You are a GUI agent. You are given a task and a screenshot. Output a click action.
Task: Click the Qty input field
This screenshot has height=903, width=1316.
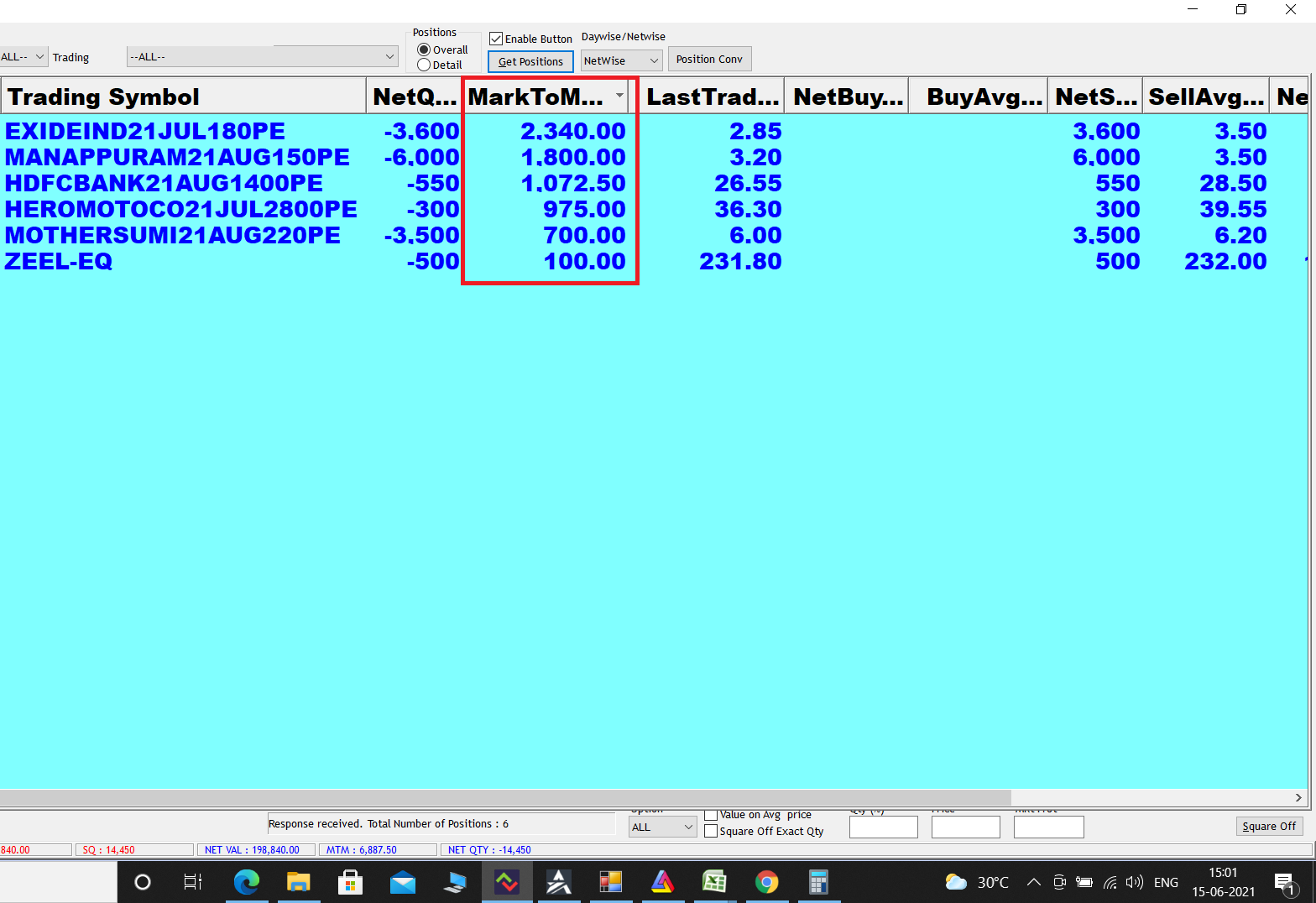(884, 827)
